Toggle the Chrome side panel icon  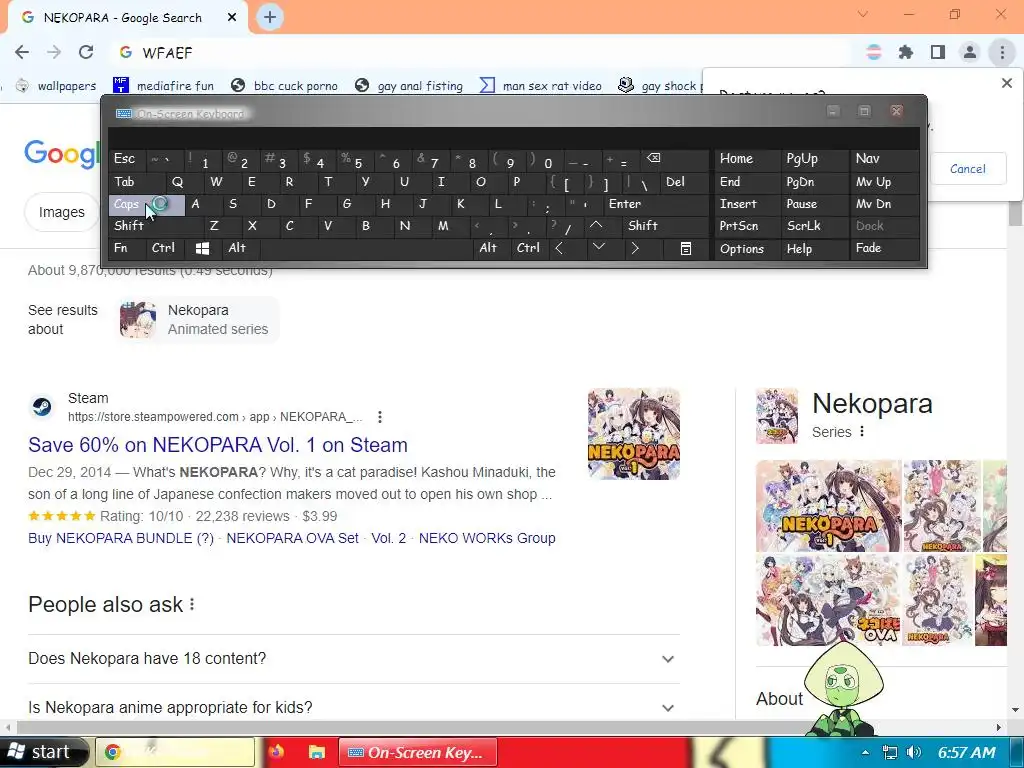pos(938,52)
